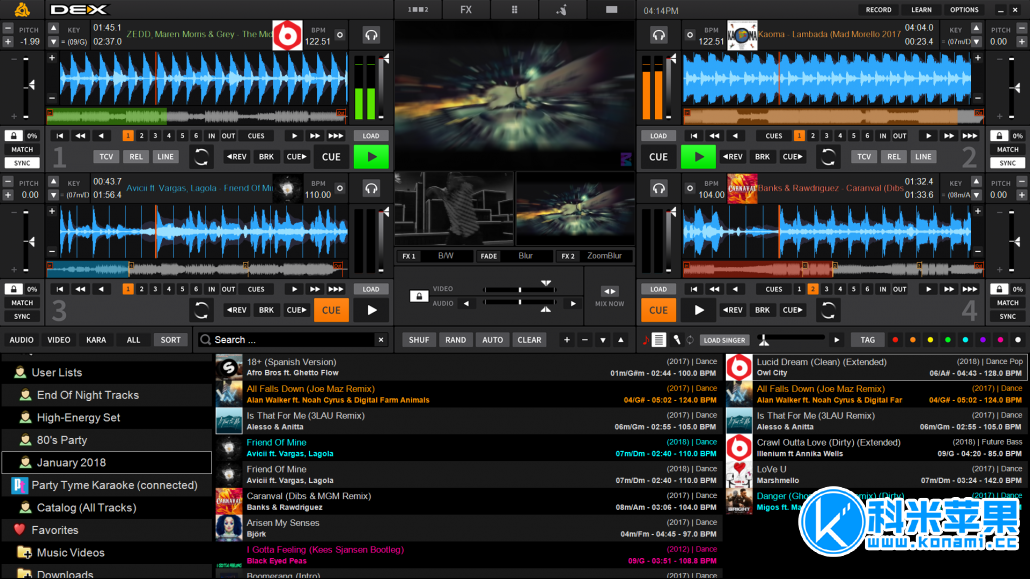Toggle headphone cue on deck 1

click(x=371, y=35)
